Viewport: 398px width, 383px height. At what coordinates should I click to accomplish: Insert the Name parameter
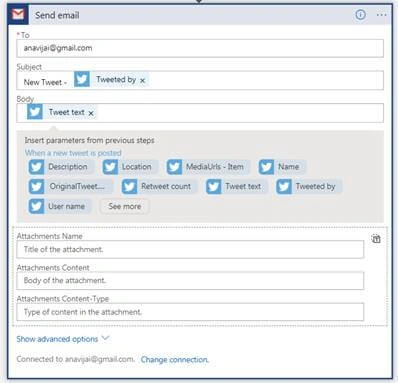coord(282,167)
